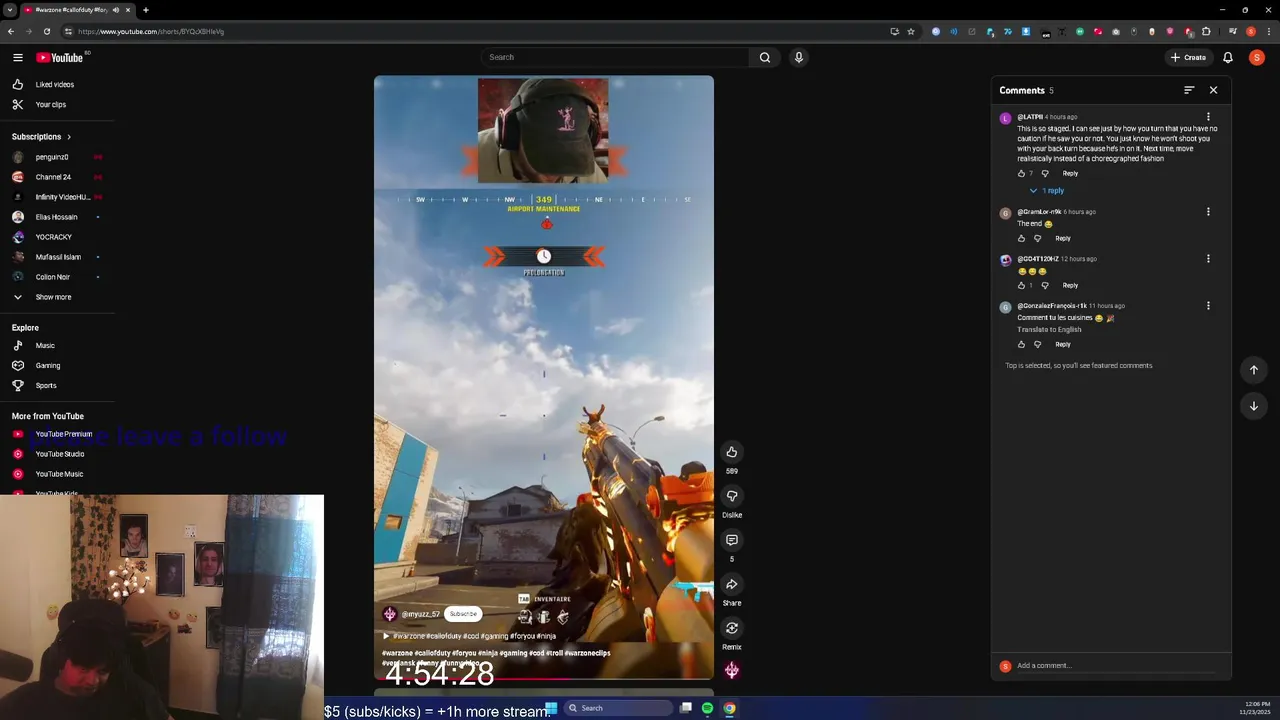Reply to @LATPII's comment
Screen dimensions: 1280x720
coord(1070,173)
